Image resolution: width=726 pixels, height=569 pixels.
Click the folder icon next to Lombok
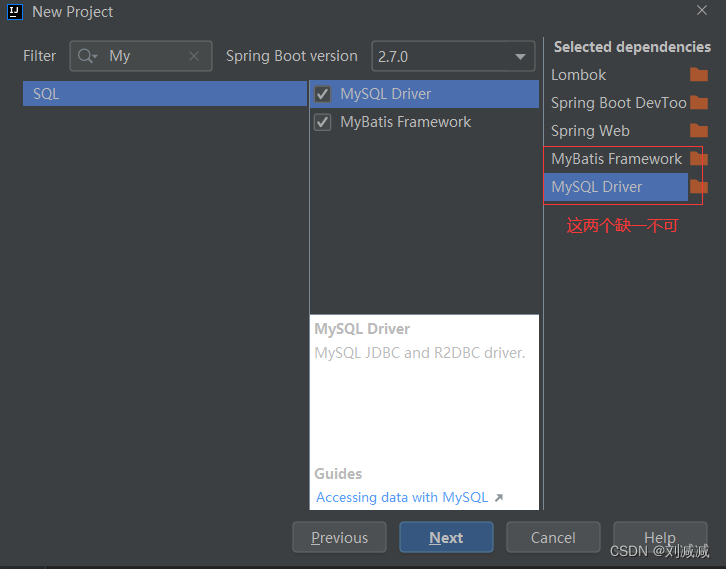click(x=699, y=75)
